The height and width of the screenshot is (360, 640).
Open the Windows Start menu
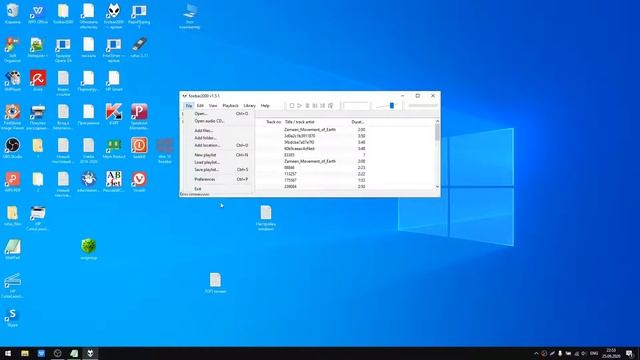[x=8, y=353]
